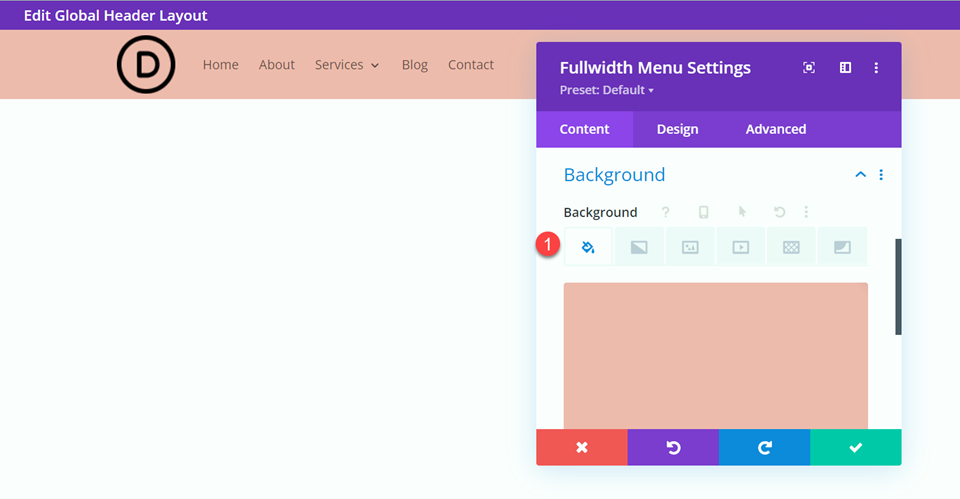Image resolution: width=960 pixels, height=499 pixels.
Task: Open the background video tab
Action: (741, 247)
